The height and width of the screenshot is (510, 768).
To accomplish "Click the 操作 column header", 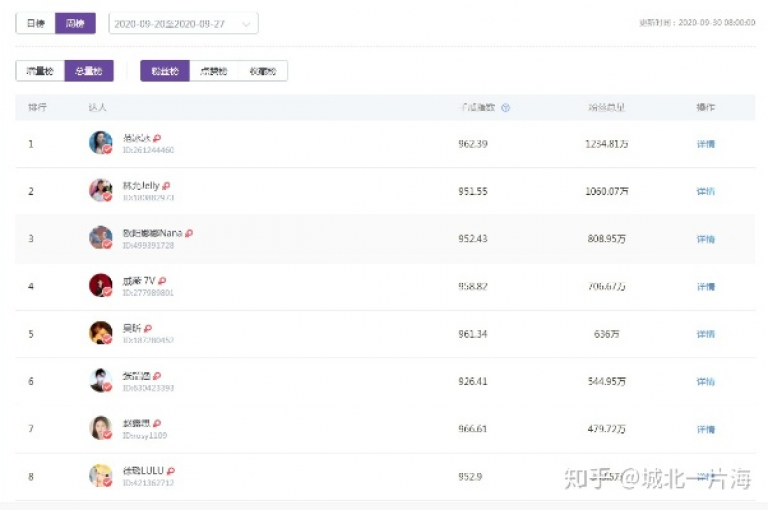I will tap(706, 107).
